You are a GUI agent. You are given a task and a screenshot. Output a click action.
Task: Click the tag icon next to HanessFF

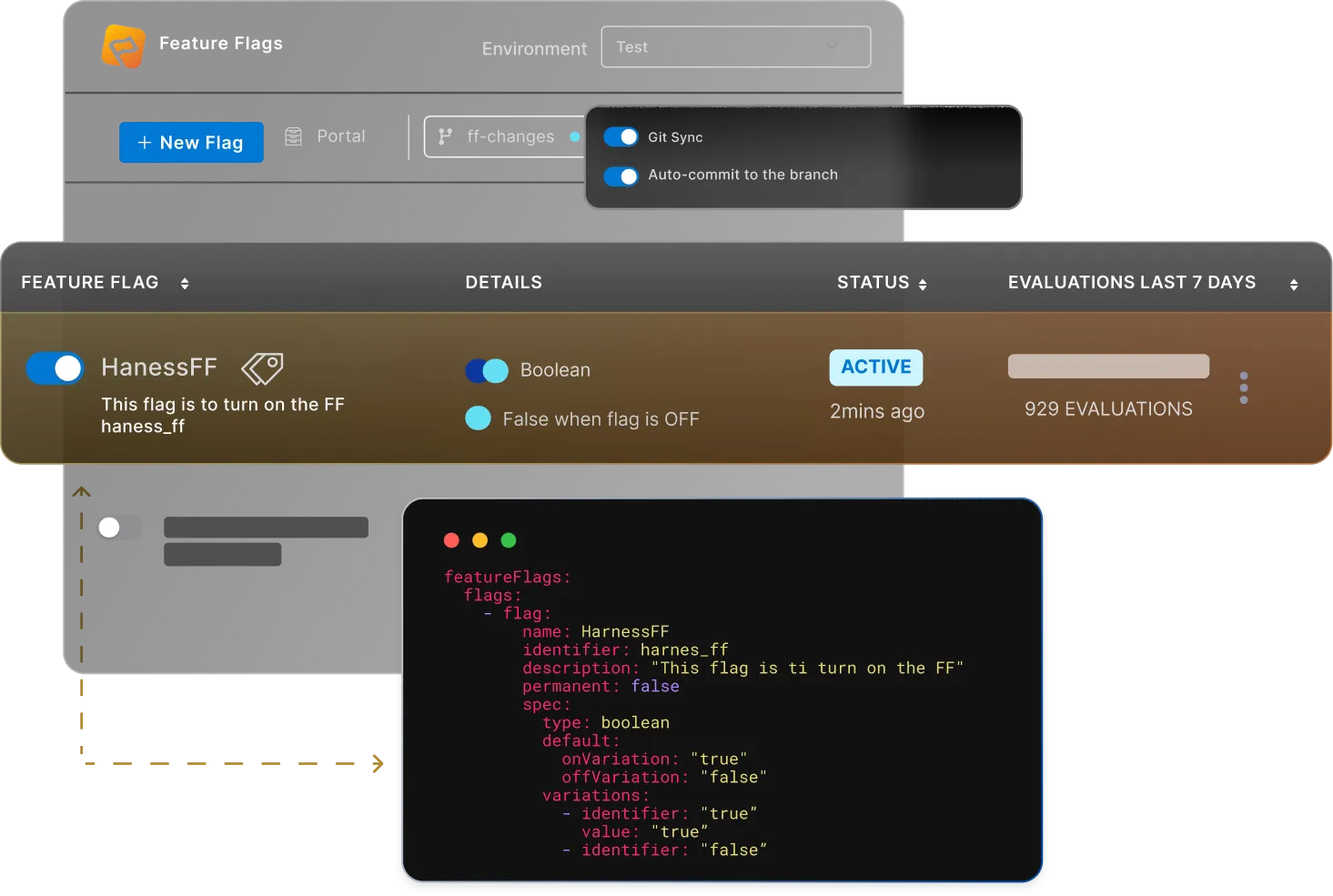pos(261,367)
